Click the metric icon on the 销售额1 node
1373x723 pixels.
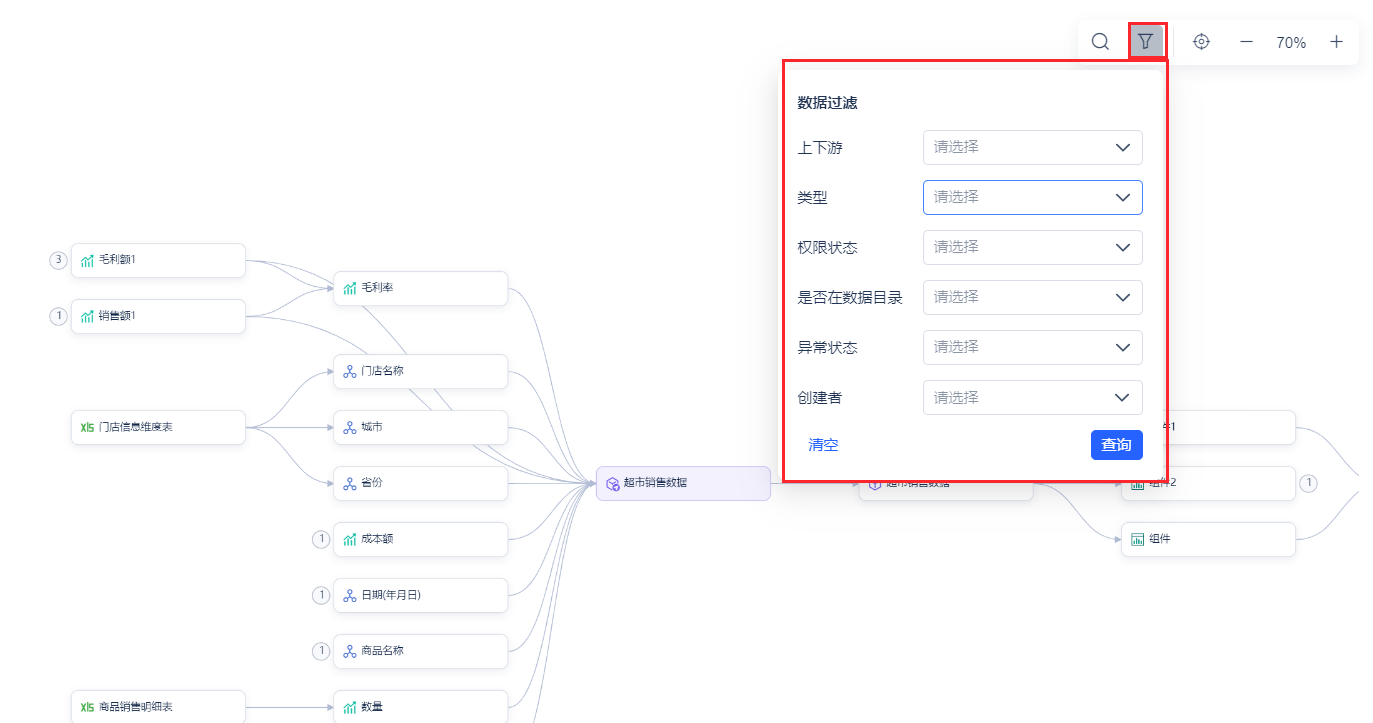pyautogui.click(x=87, y=316)
